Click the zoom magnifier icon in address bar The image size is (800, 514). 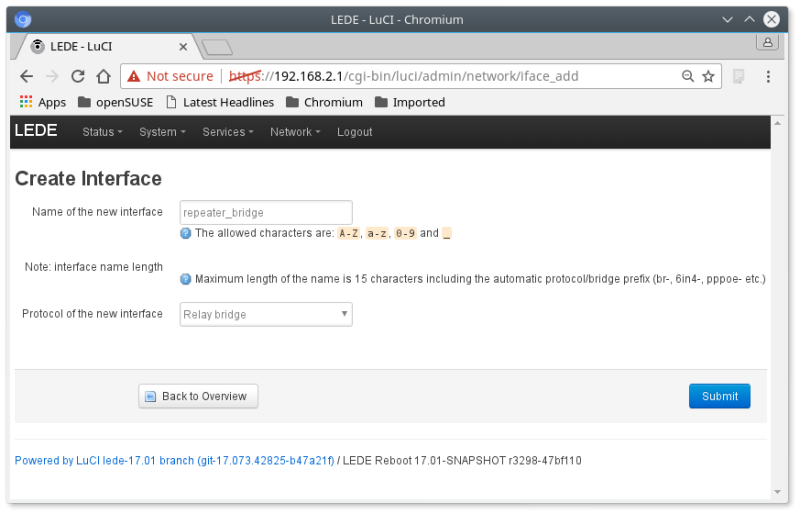click(688, 77)
